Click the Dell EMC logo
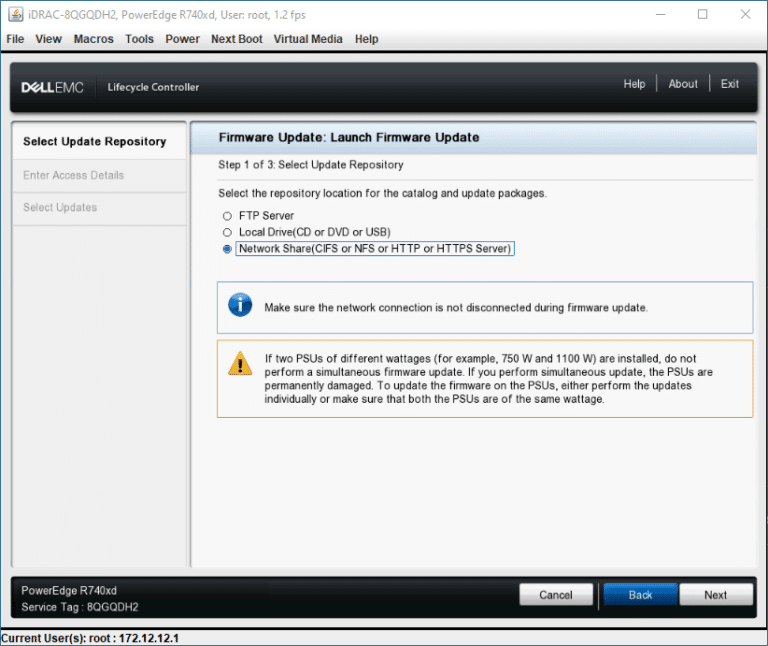Image resolution: width=768 pixels, height=646 pixels. 52,87
